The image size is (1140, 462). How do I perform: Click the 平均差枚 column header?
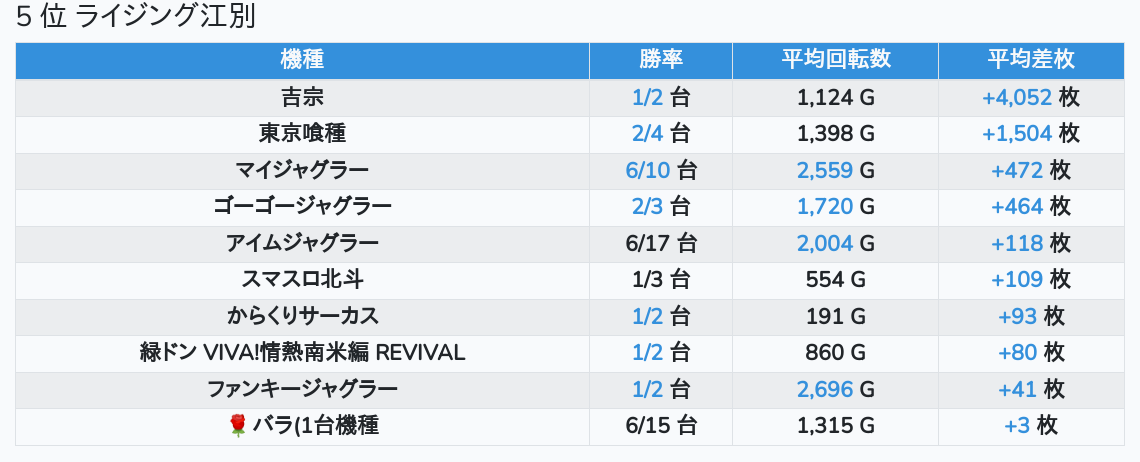(1030, 60)
